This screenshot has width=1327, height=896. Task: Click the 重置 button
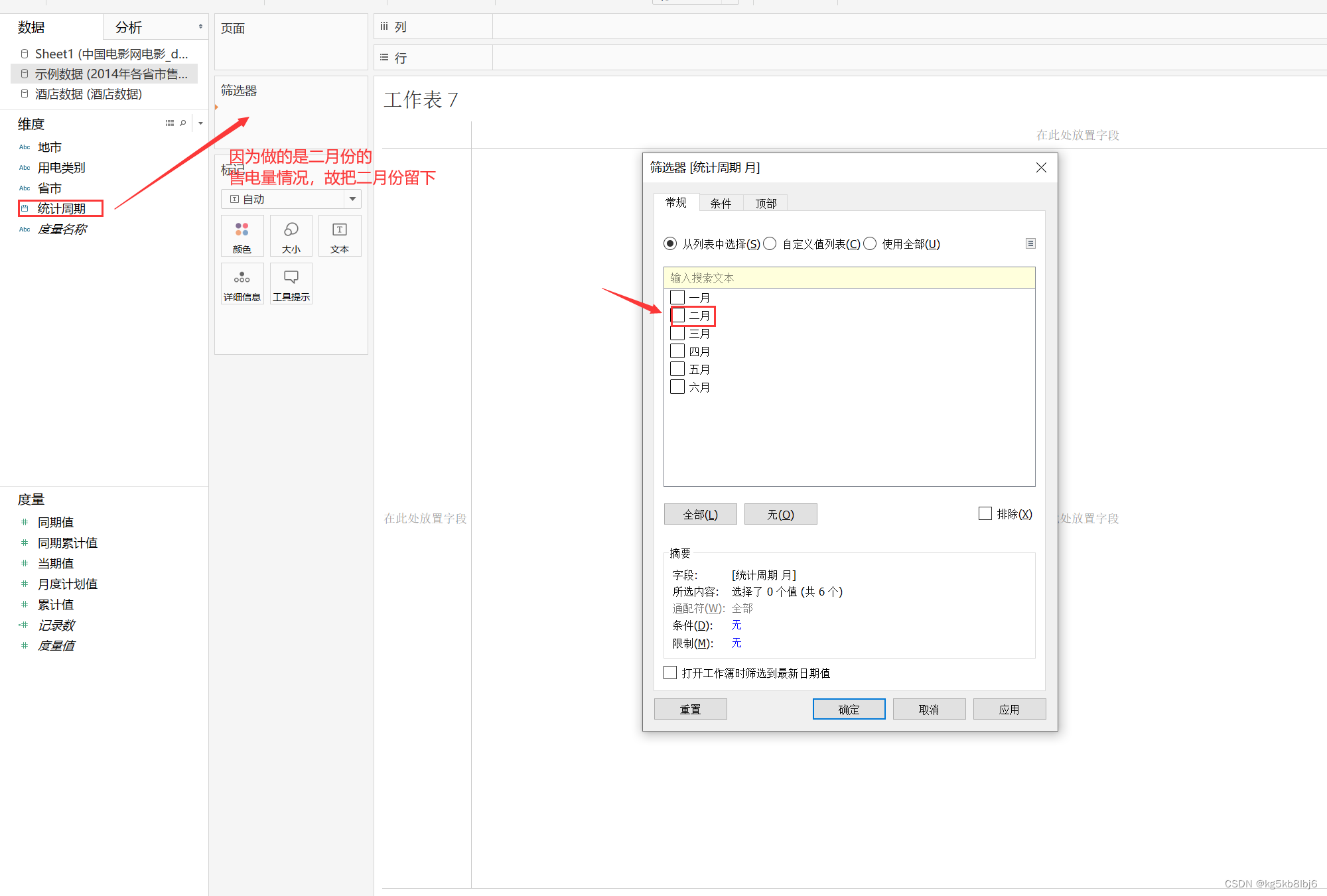coord(691,709)
